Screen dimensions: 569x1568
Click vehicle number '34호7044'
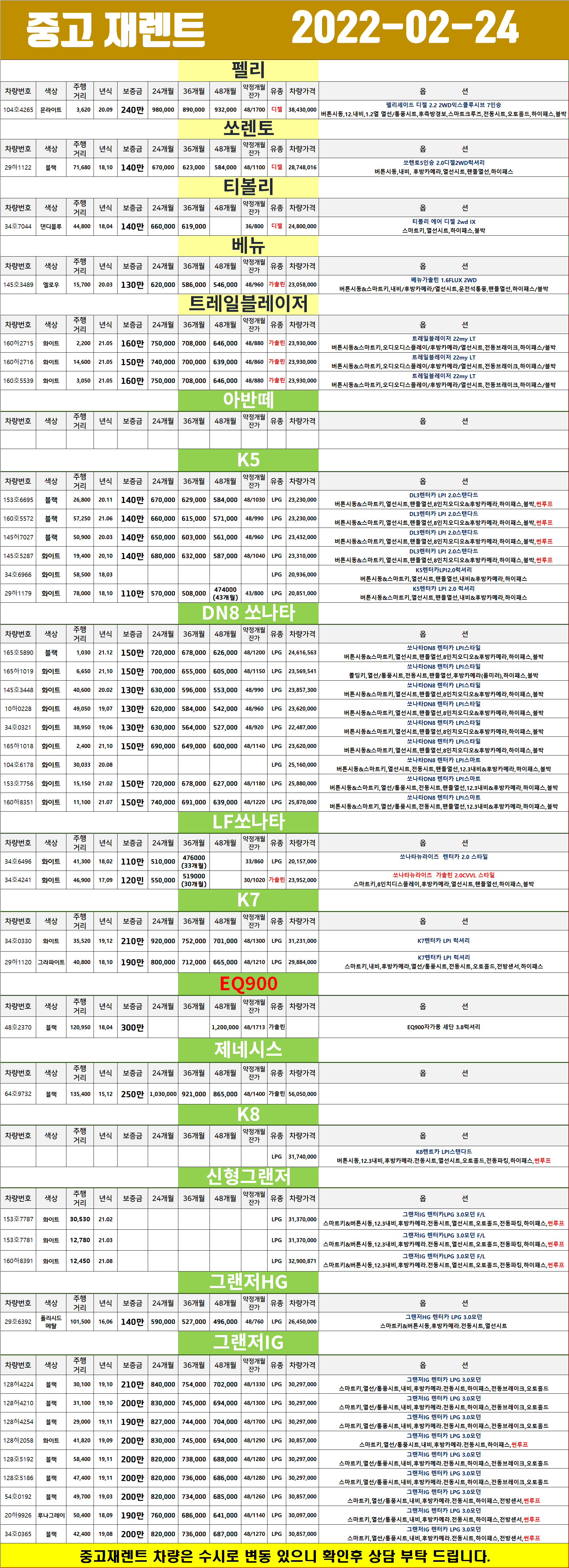pyautogui.click(x=18, y=226)
